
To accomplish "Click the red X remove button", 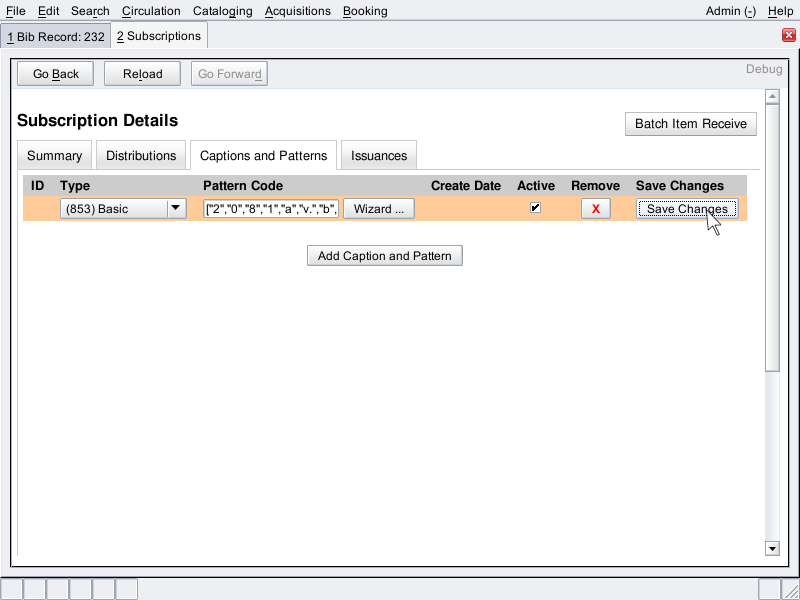I will [595, 209].
